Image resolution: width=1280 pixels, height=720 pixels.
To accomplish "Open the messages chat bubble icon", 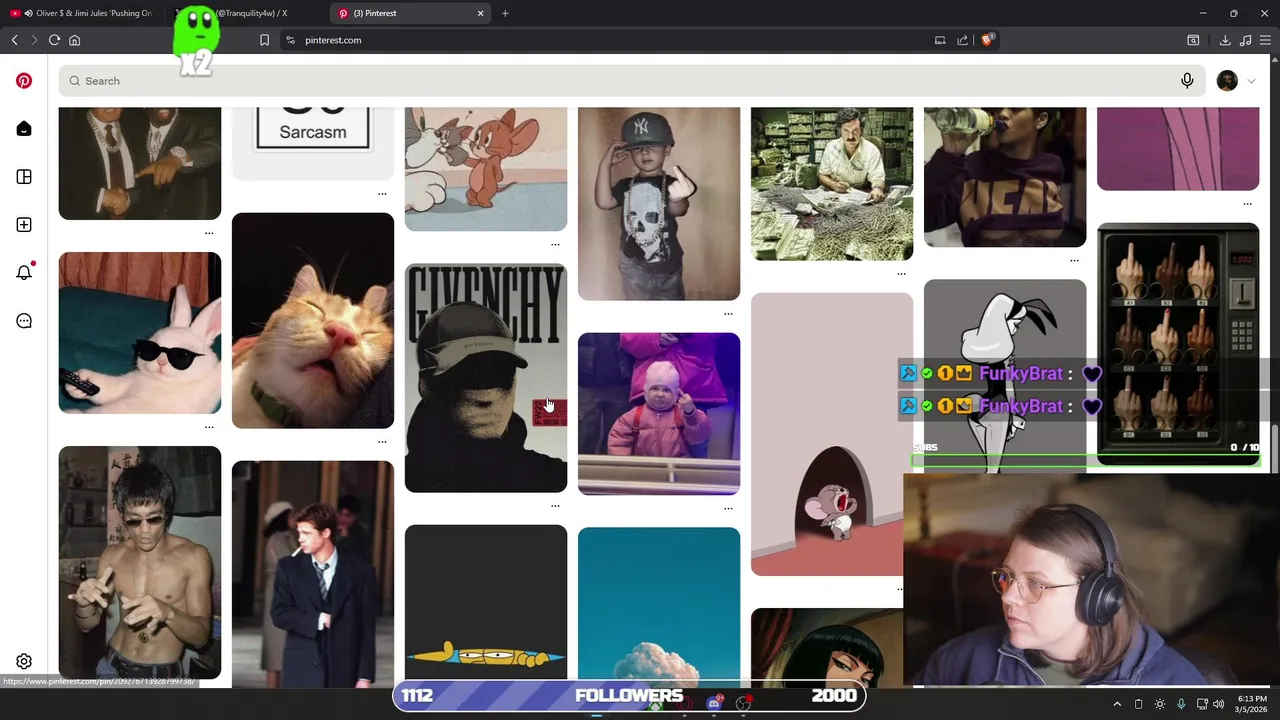I will 24,321.
